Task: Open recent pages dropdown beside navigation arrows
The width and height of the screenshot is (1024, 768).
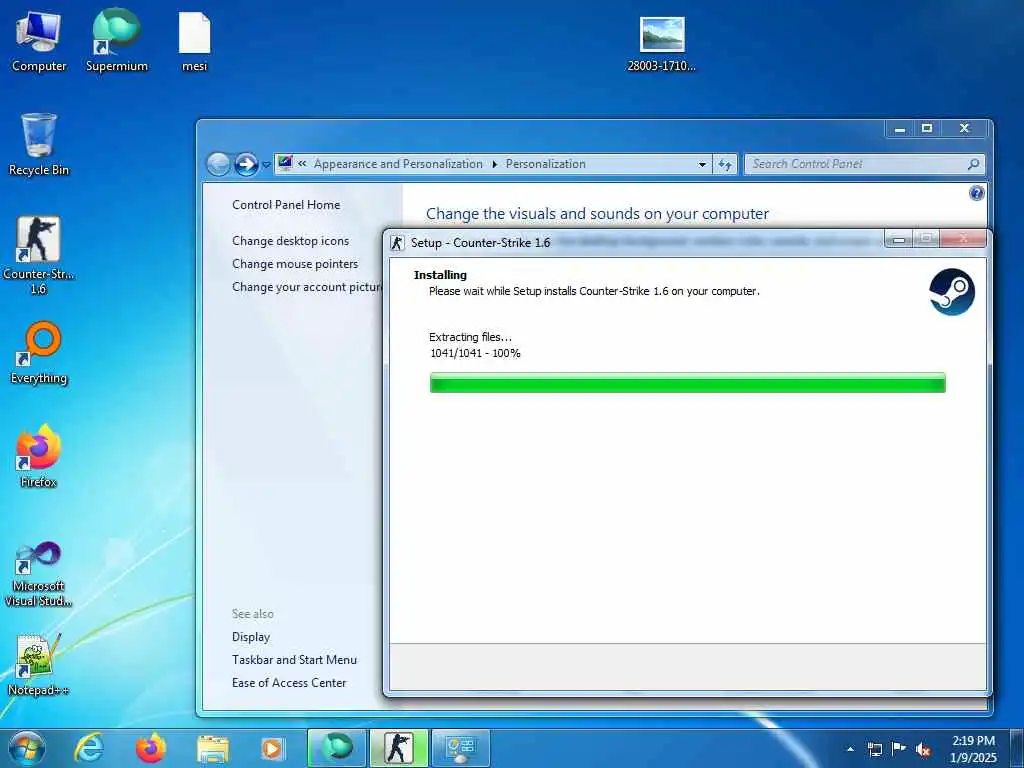Action: pyautogui.click(x=266, y=165)
